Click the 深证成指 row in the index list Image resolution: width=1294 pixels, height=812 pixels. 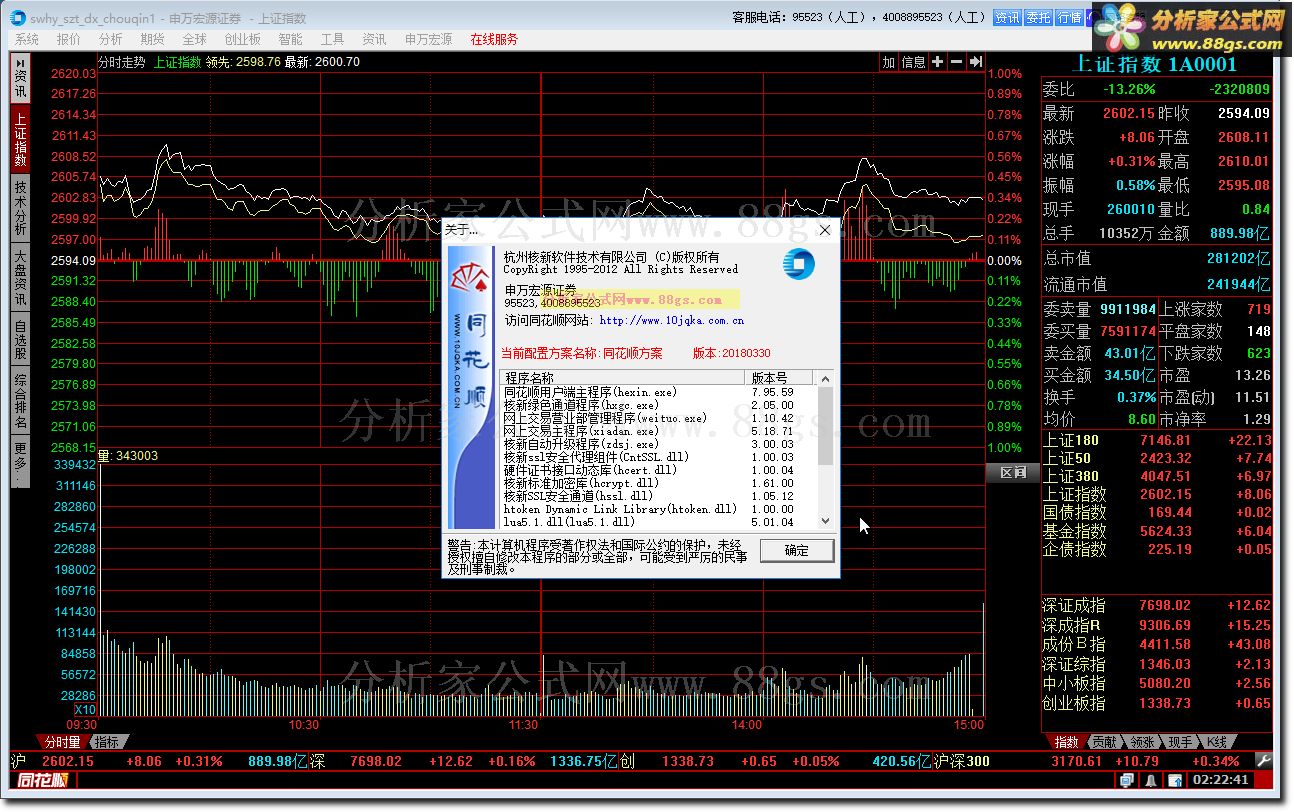point(1157,605)
